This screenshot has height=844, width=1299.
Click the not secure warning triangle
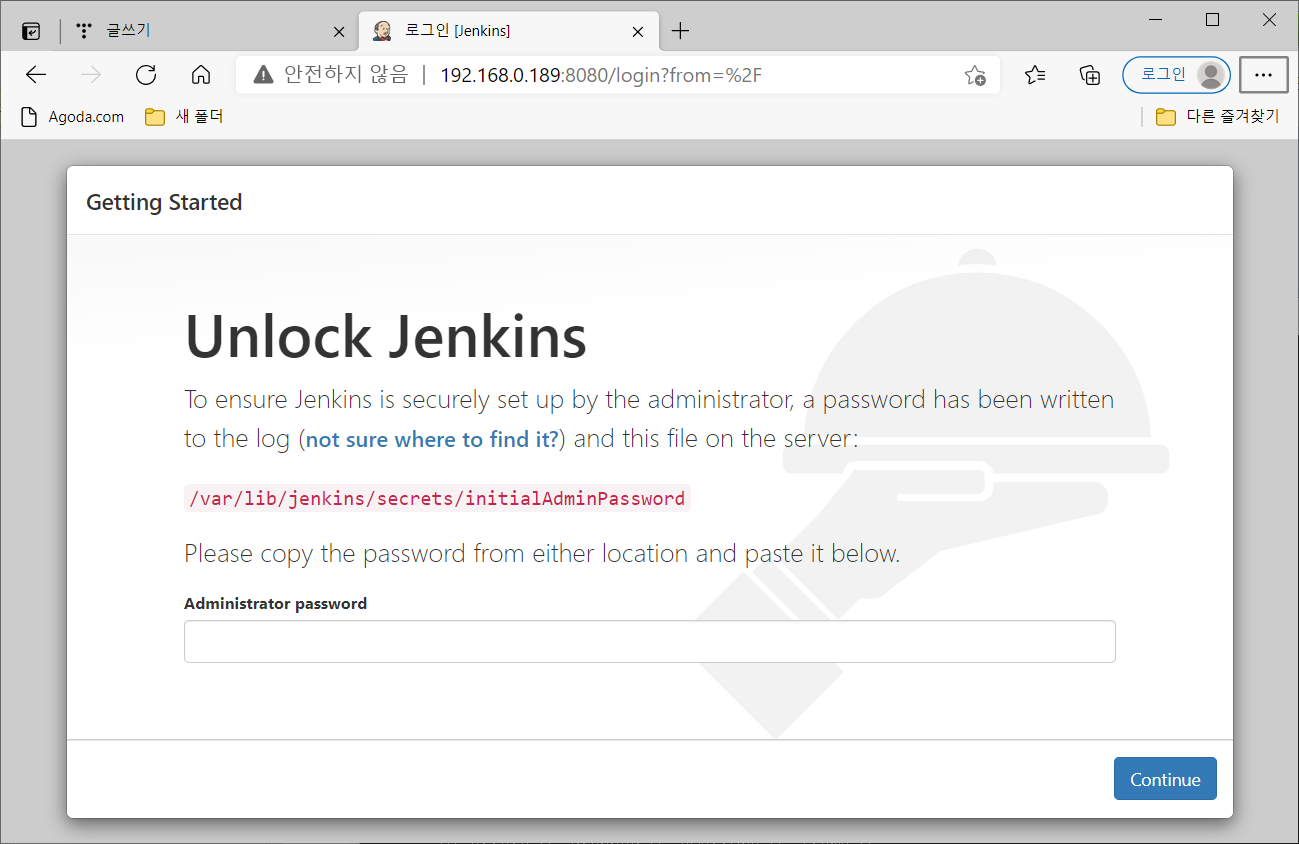tap(263, 75)
